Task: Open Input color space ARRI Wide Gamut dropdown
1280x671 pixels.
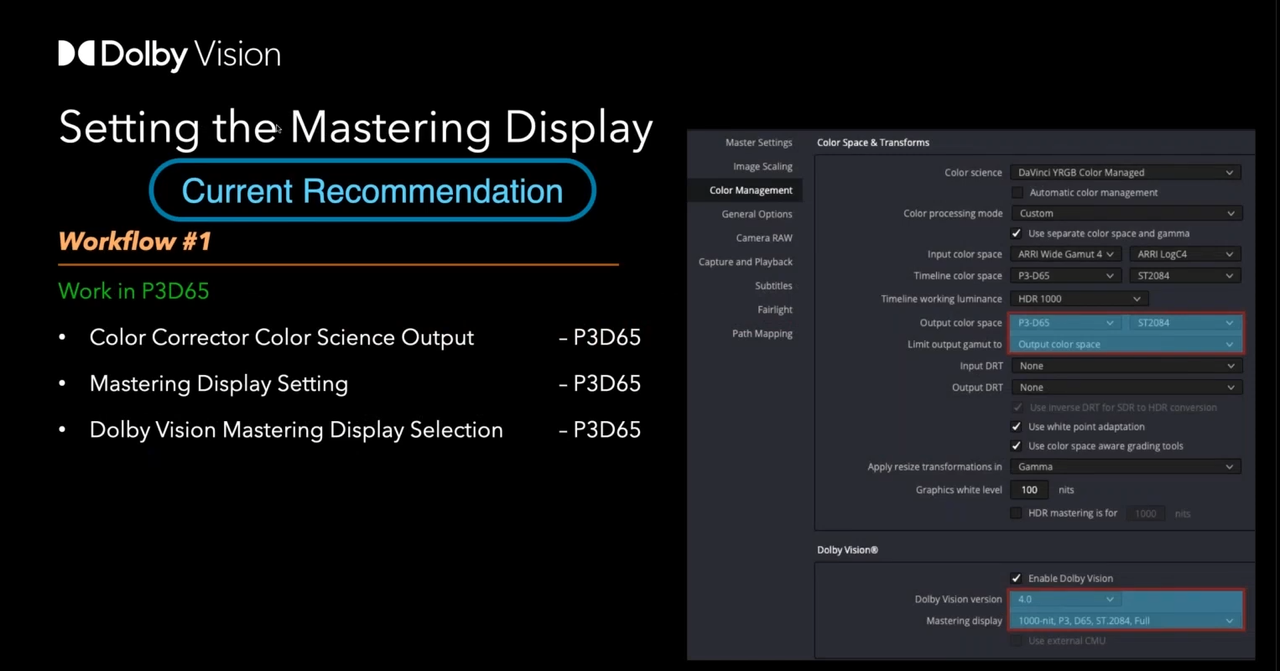Action: tap(1065, 254)
